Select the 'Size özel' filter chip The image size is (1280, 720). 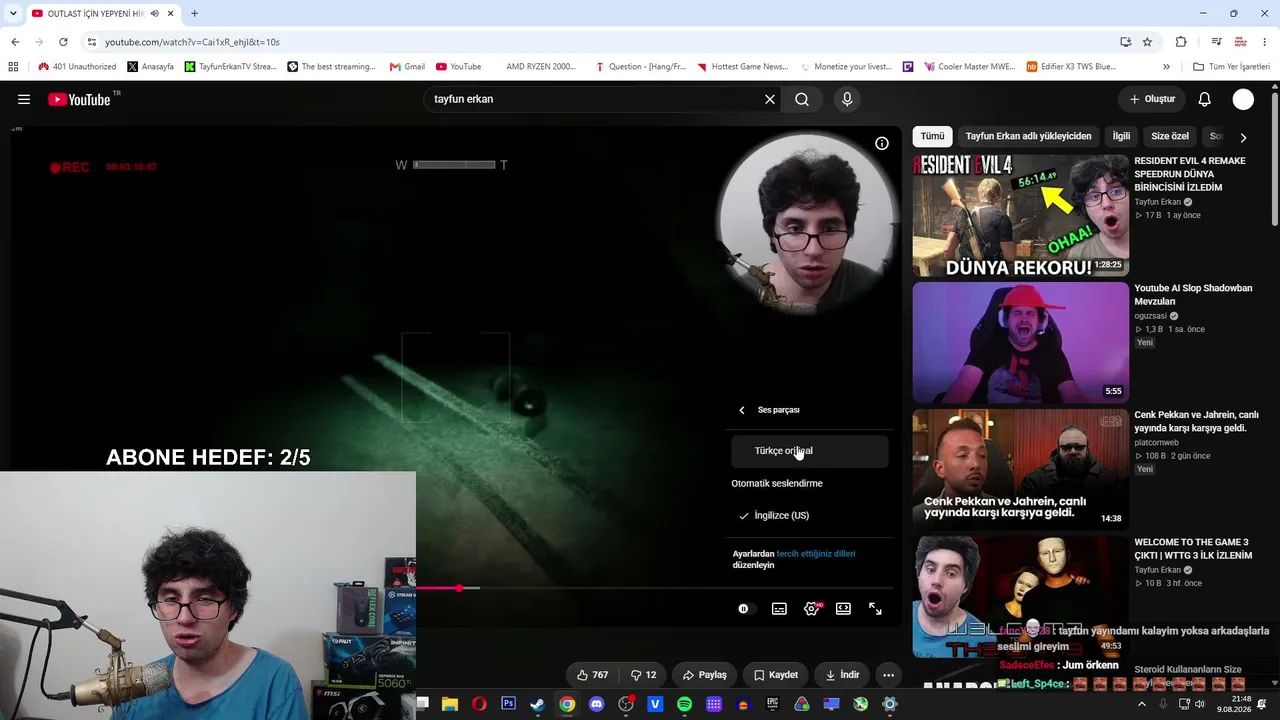(1170, 136)
